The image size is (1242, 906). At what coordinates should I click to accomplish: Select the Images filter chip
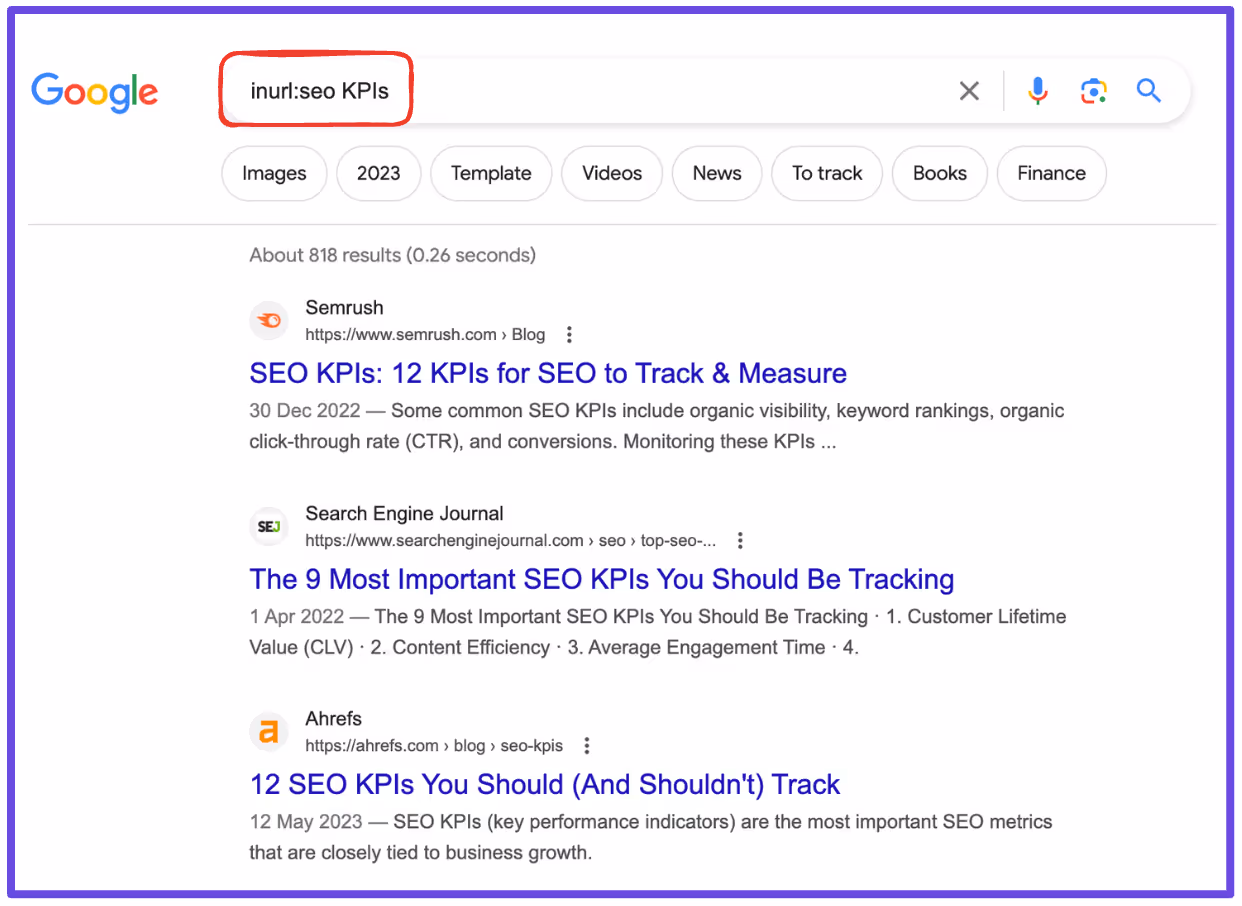pos(274,173)
